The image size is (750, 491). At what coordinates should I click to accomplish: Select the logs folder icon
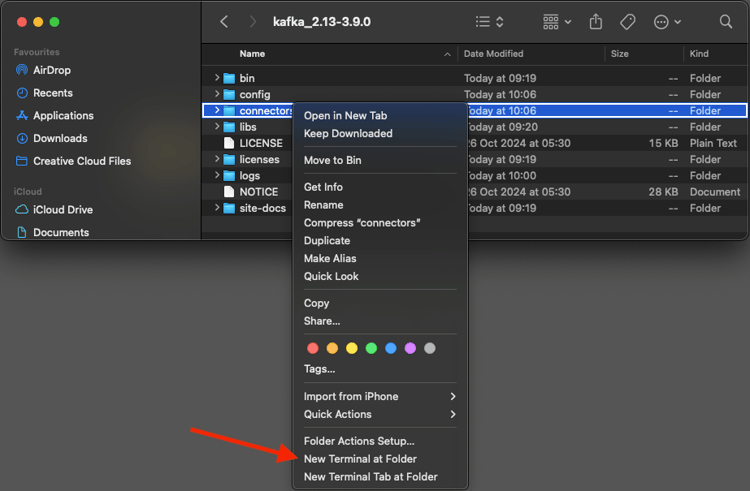tap(230, 175)
